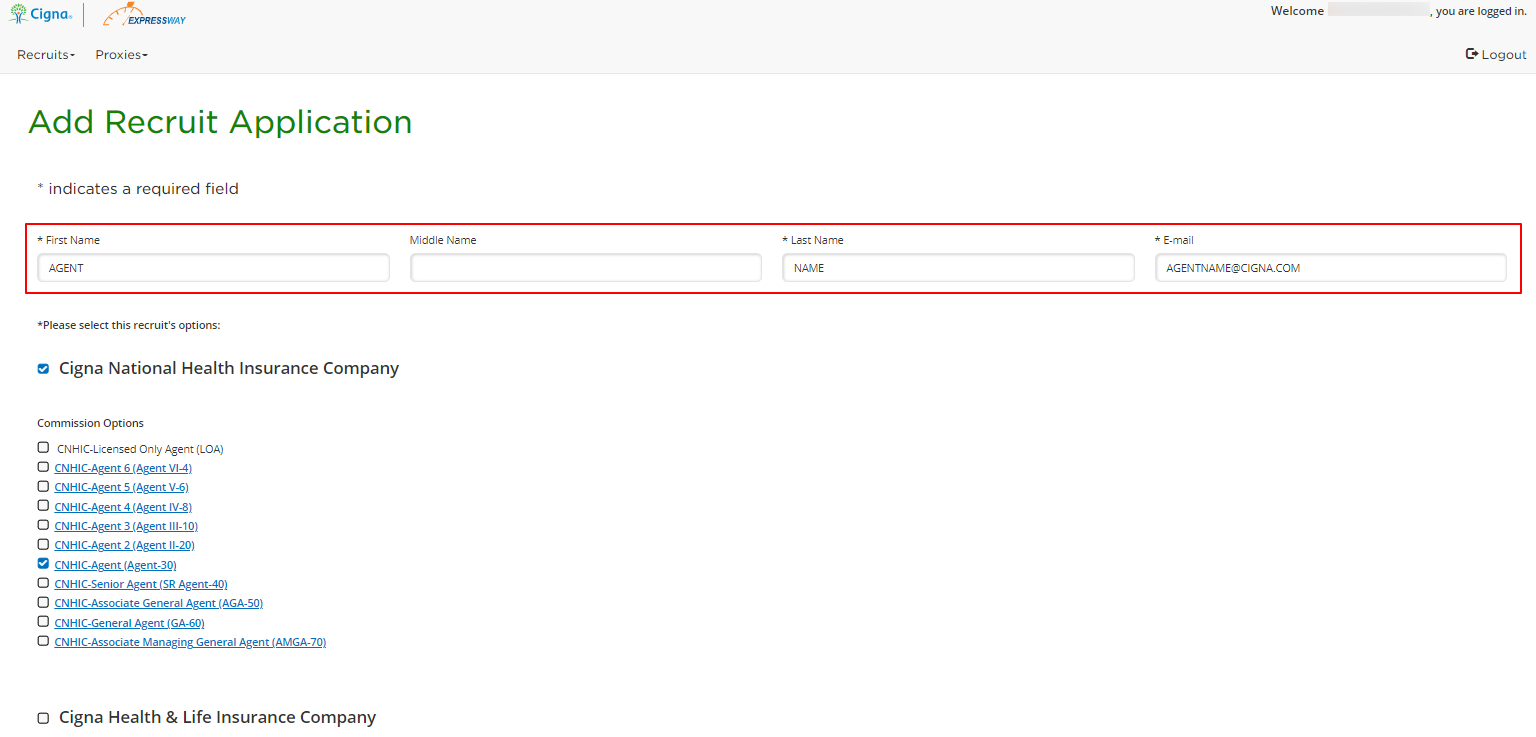
Task: Click 'Please select this recruit's options' text
Action: [x=128, y=326]
